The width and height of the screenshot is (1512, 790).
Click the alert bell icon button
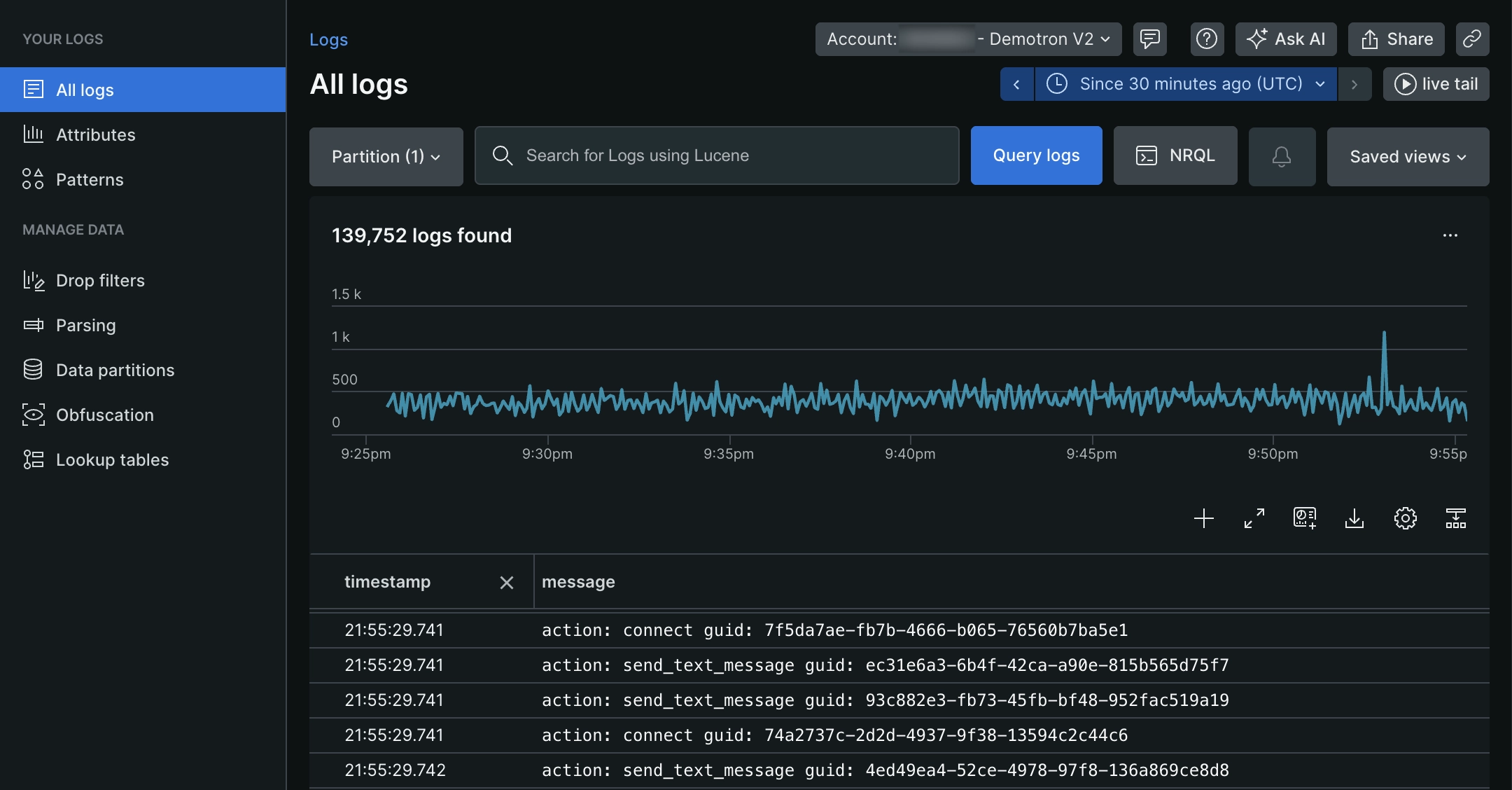click(1282, 156)
